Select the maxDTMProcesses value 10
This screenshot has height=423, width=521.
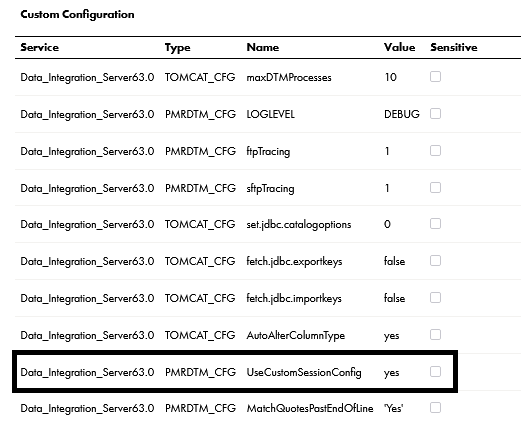click(390, 77)
